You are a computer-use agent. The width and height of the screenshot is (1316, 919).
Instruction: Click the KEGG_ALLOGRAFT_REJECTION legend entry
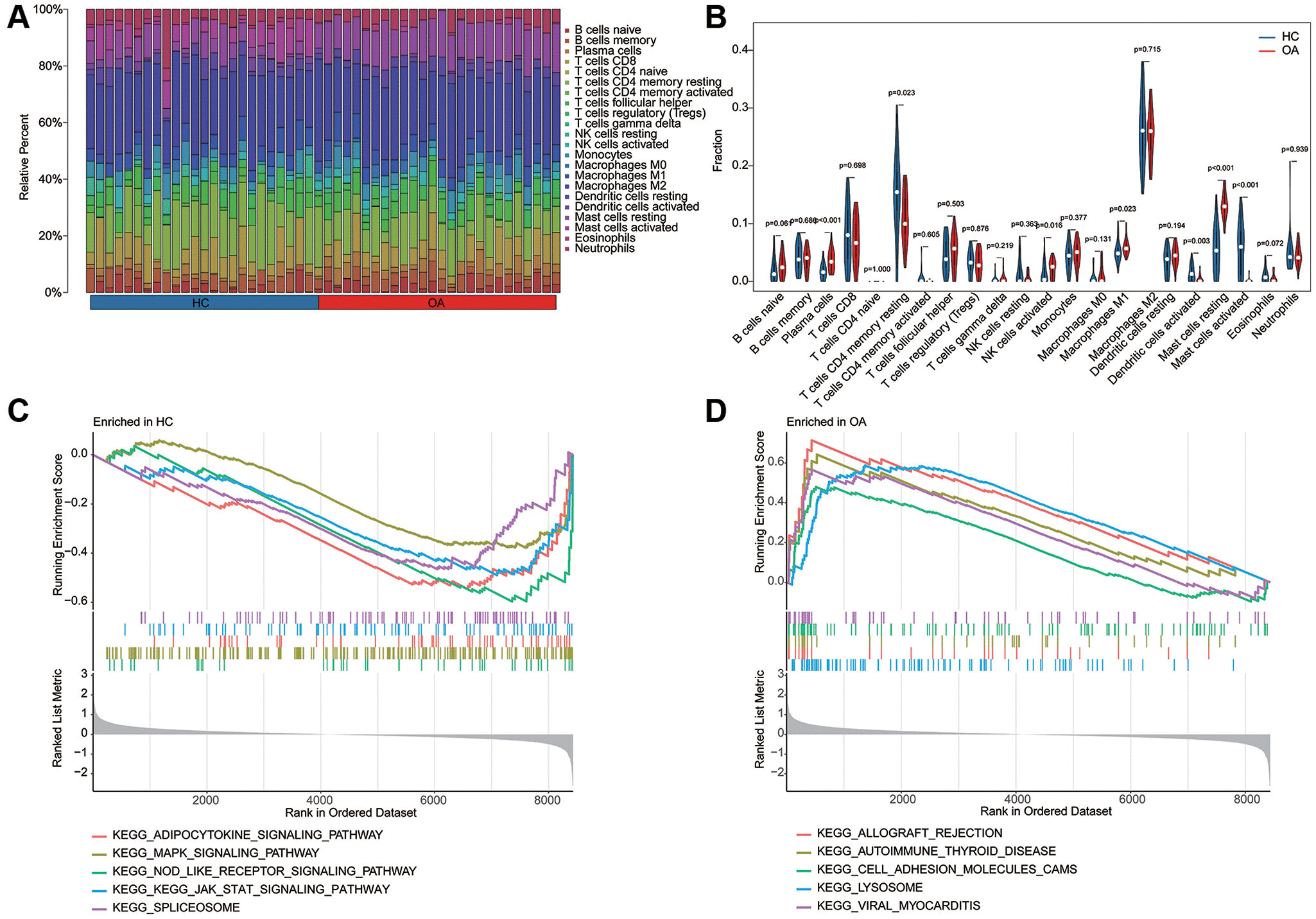coord(899,833)
